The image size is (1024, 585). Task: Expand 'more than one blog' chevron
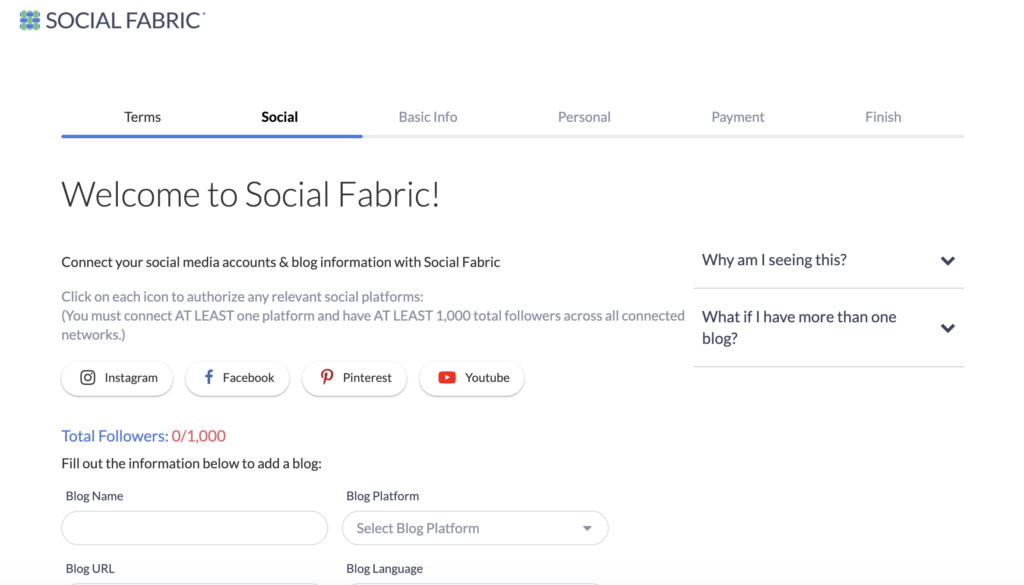pyautogui.click(x=948, y=328)
